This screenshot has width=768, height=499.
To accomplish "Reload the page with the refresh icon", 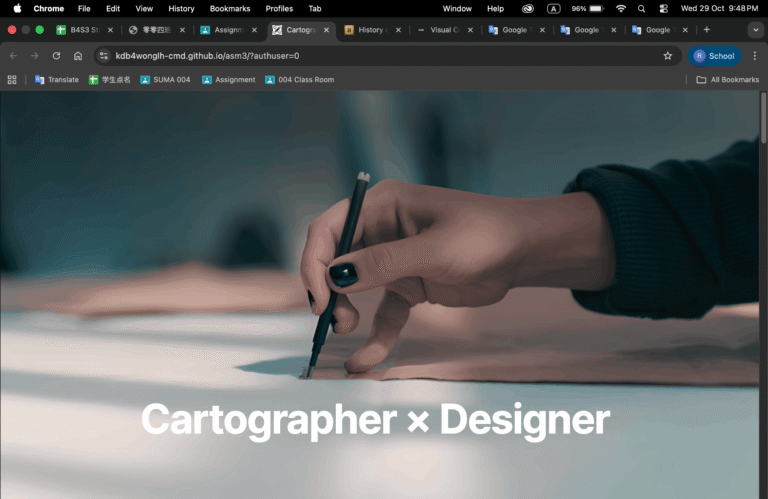I will 56,56.
